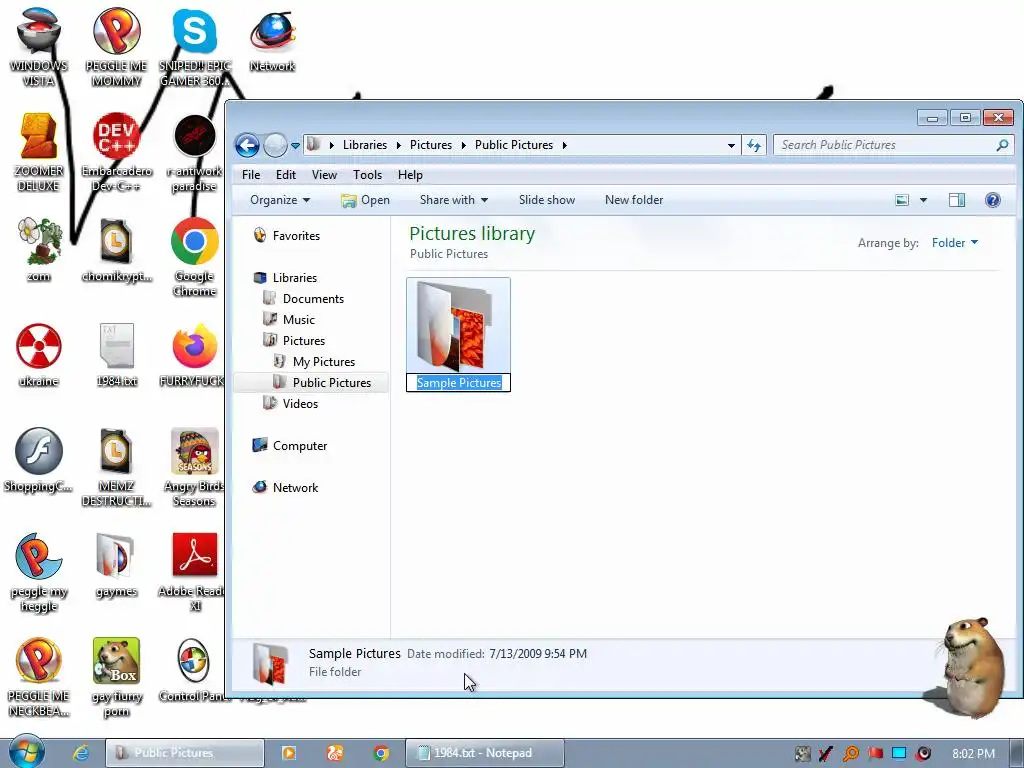Viewport: 1024px width, 768px height.
Task: Click the magnifier icon in search box
Action: pos(1002,145)
